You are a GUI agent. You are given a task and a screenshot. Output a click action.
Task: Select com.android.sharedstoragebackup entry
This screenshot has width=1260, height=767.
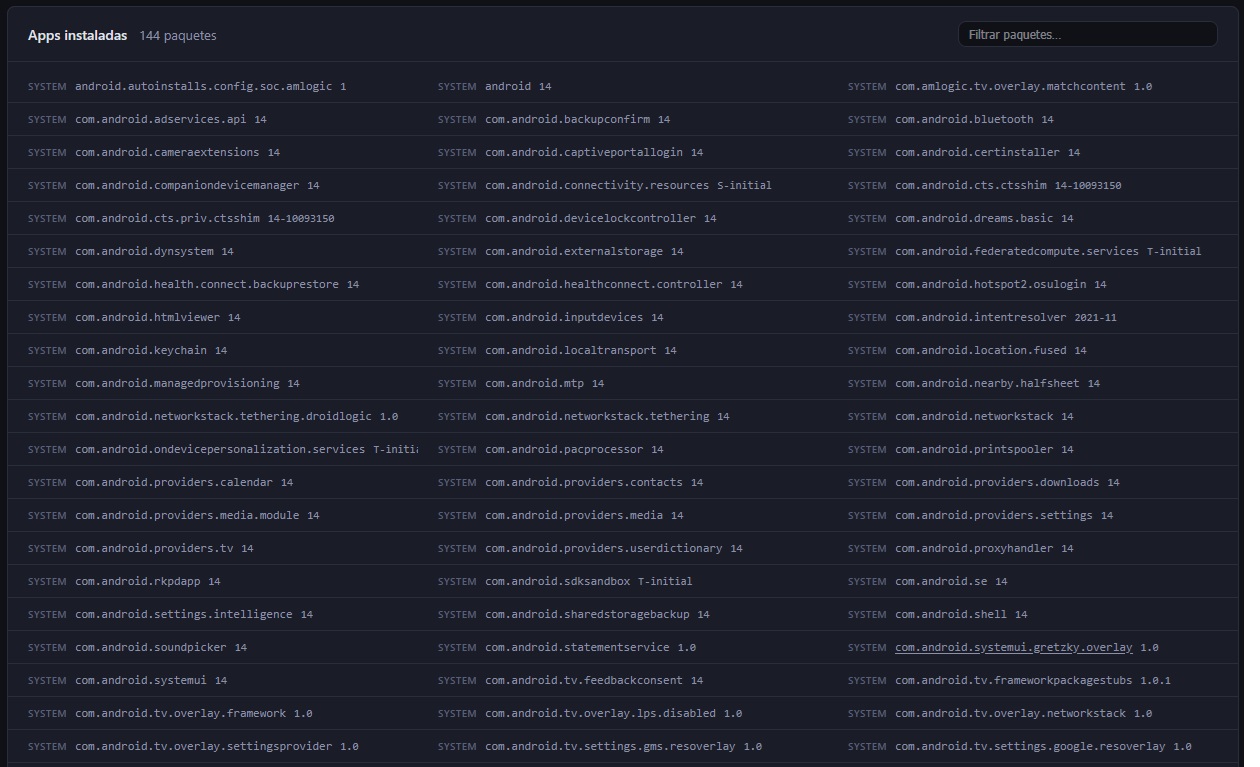click(x=587, y=614)
